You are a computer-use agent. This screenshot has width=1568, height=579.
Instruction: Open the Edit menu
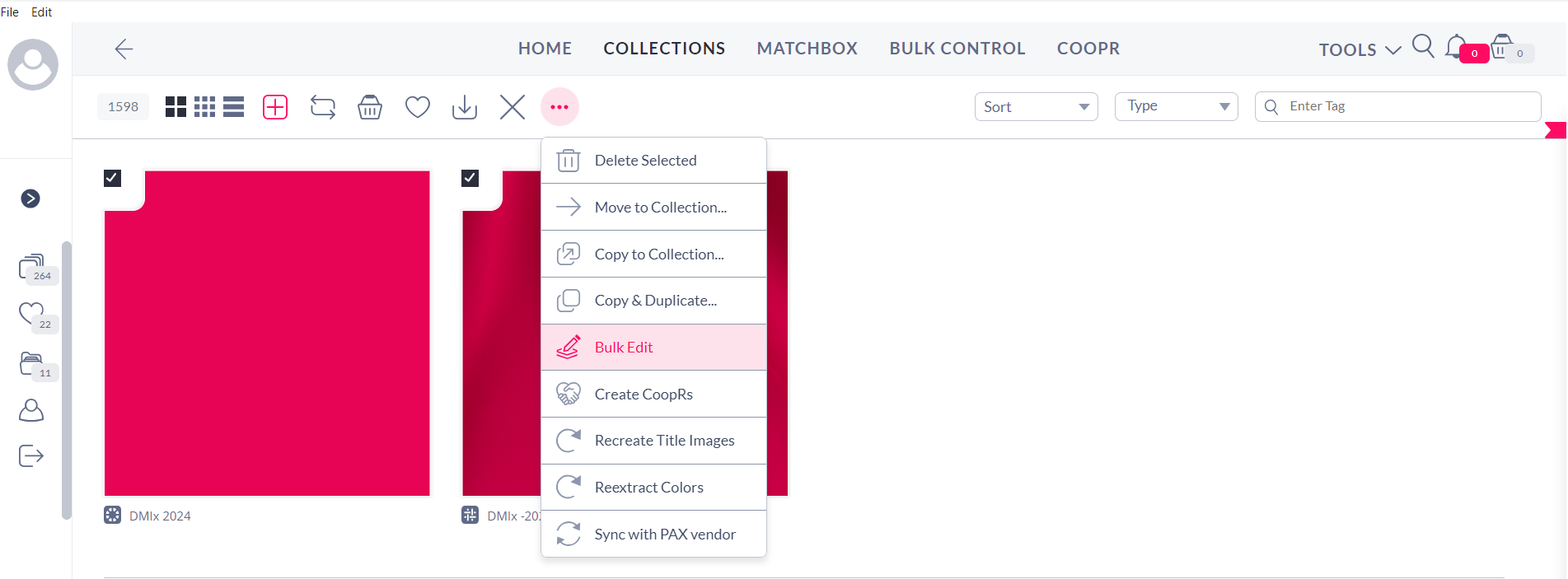pyautogui.click(x=41, y=12)
